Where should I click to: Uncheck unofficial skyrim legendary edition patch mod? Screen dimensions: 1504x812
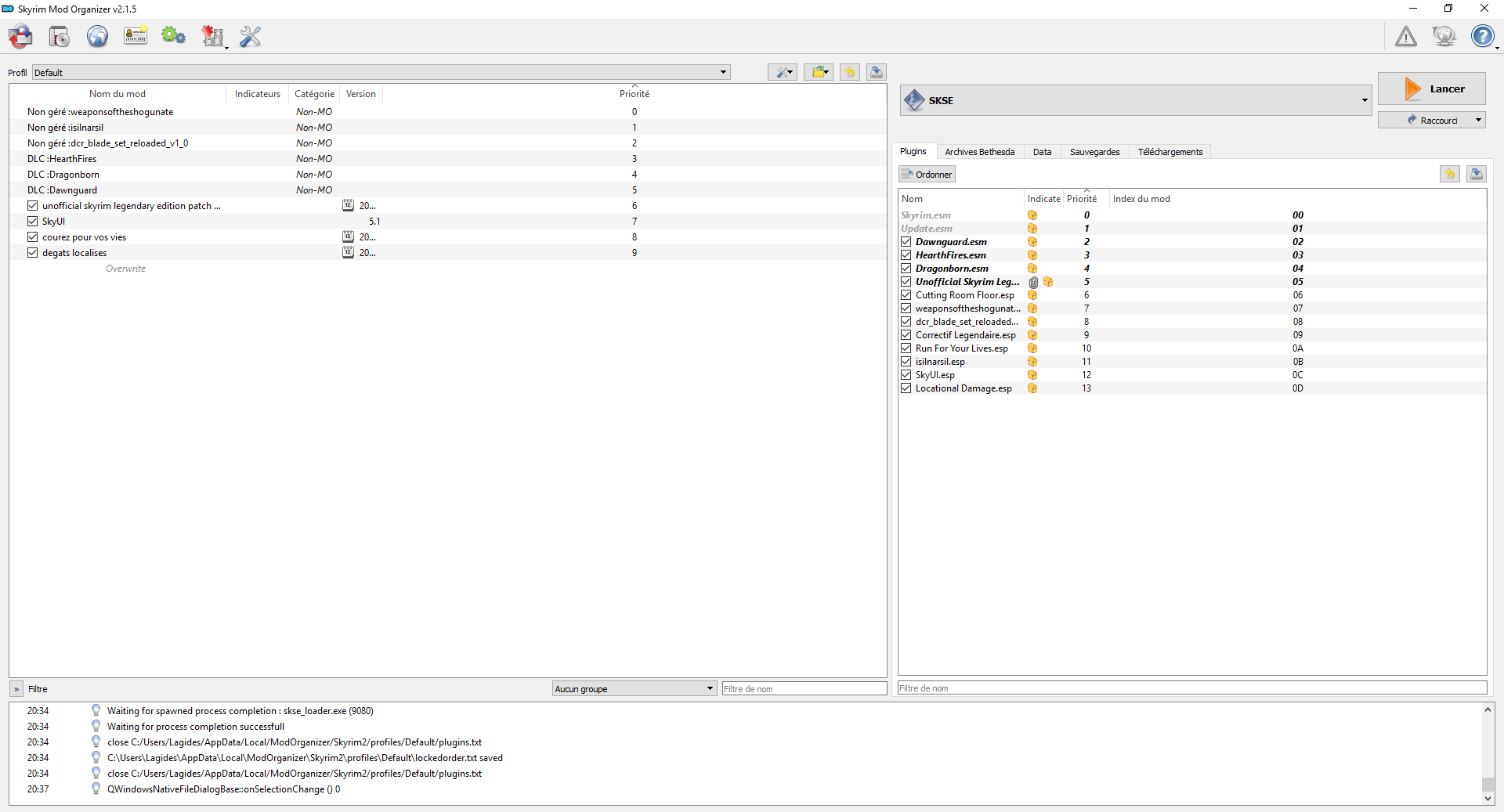32,205
